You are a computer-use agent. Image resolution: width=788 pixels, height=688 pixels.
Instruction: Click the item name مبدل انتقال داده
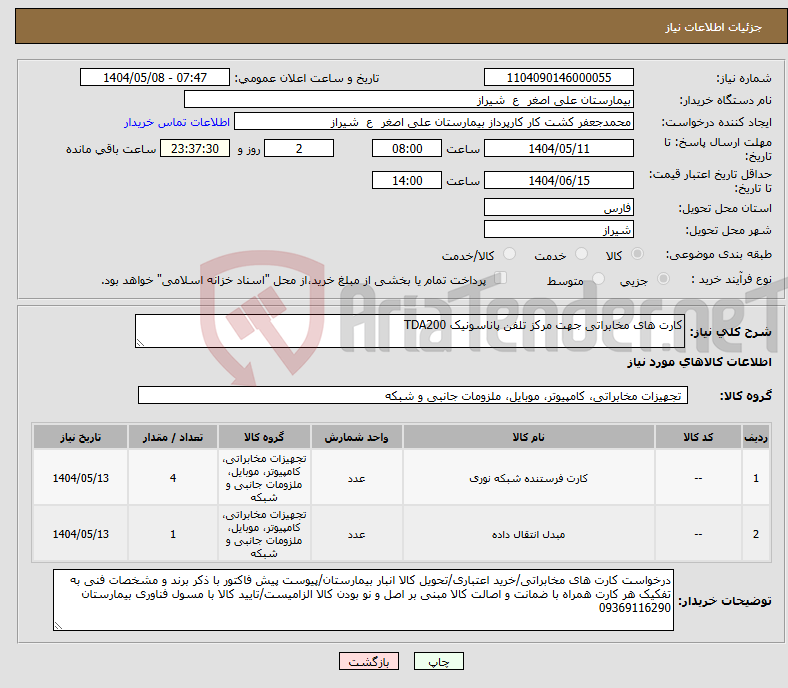(x=528, y=534)
